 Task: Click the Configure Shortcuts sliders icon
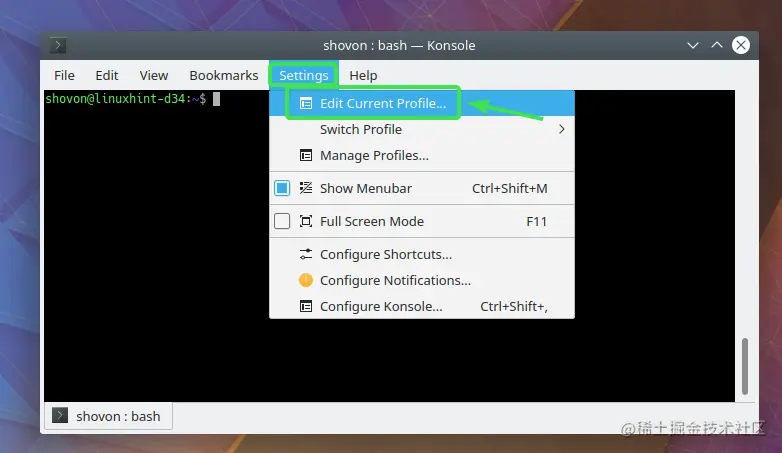[306, 254]
